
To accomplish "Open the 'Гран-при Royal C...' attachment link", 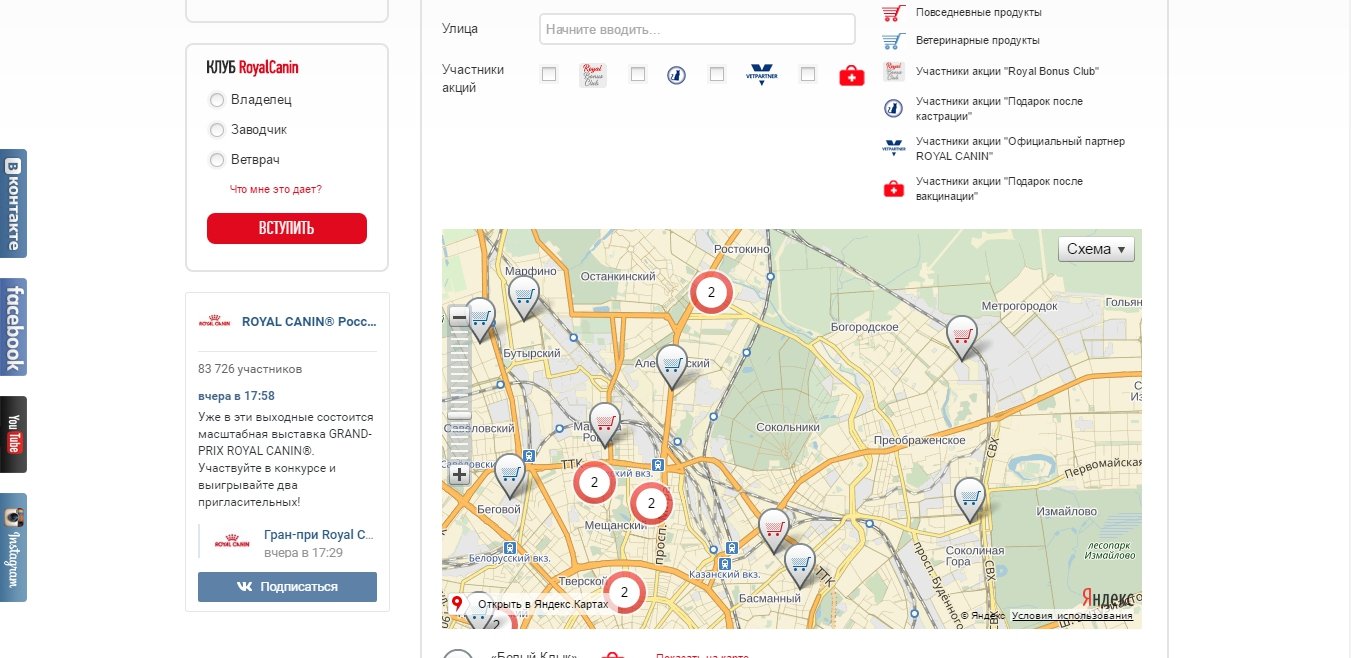I will coord(317,535).
